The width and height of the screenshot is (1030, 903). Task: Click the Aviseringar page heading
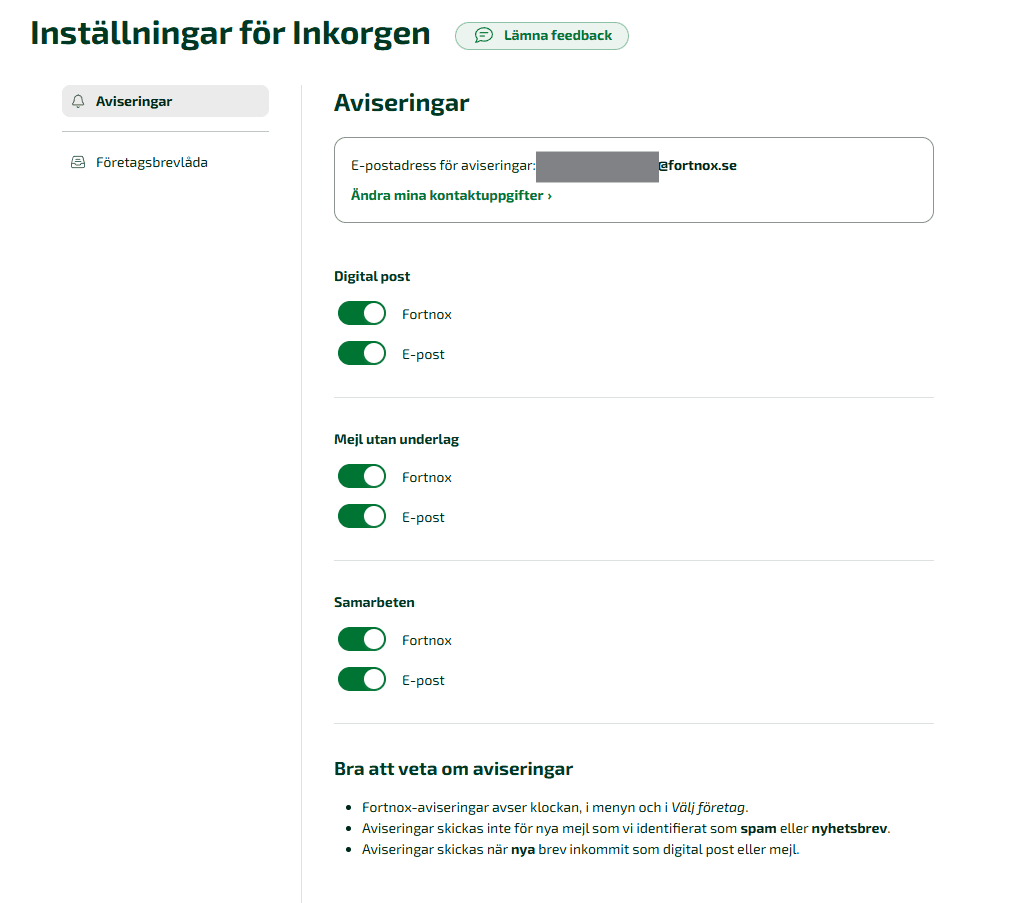click(402, 102)
